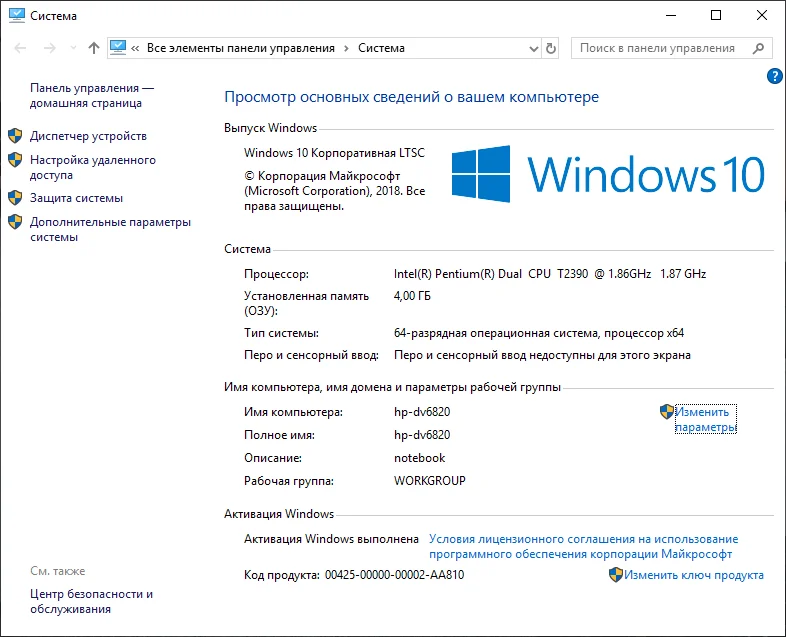Click the memory value 4,00 ГБ
The width and height of the screenshot is (786, 637).
[412, 296]
